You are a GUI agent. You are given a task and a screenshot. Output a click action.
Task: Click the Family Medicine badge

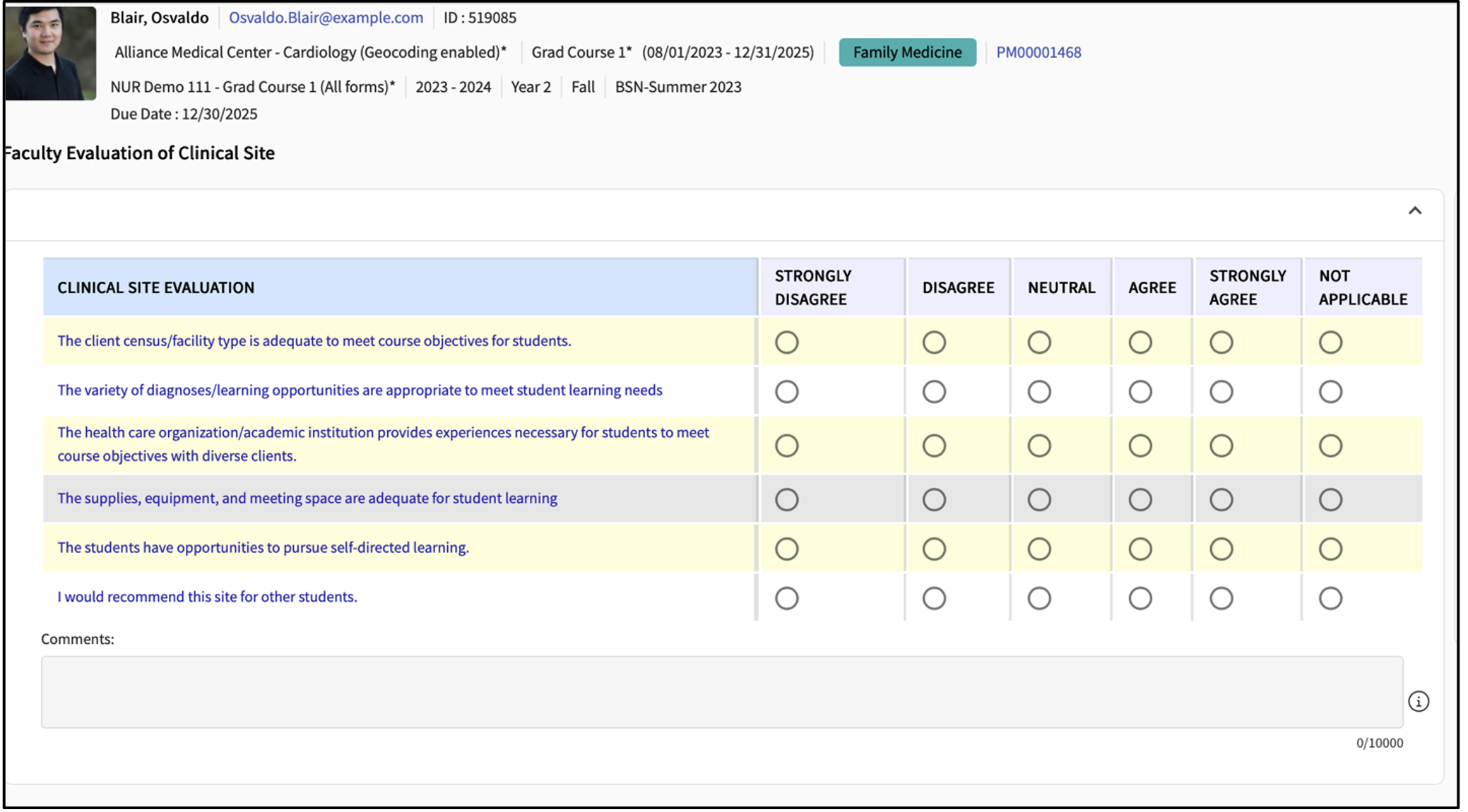907,52
